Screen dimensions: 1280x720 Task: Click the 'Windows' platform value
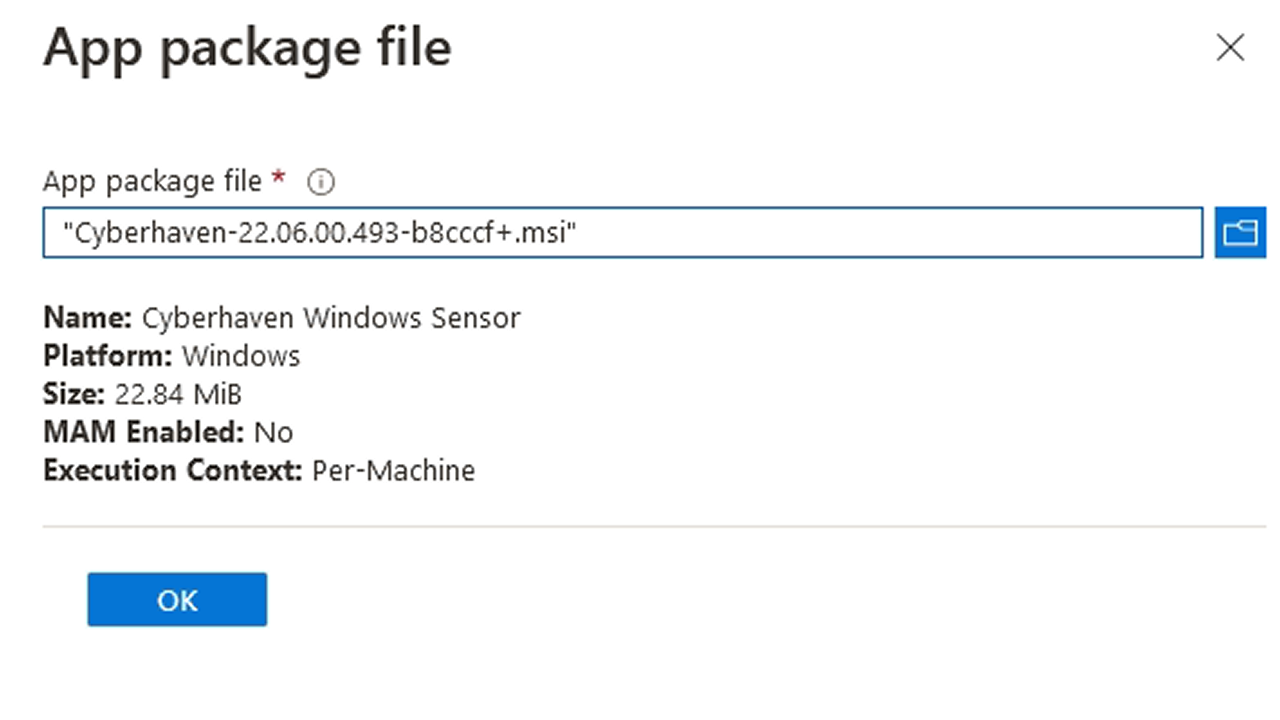pos(241,356)
